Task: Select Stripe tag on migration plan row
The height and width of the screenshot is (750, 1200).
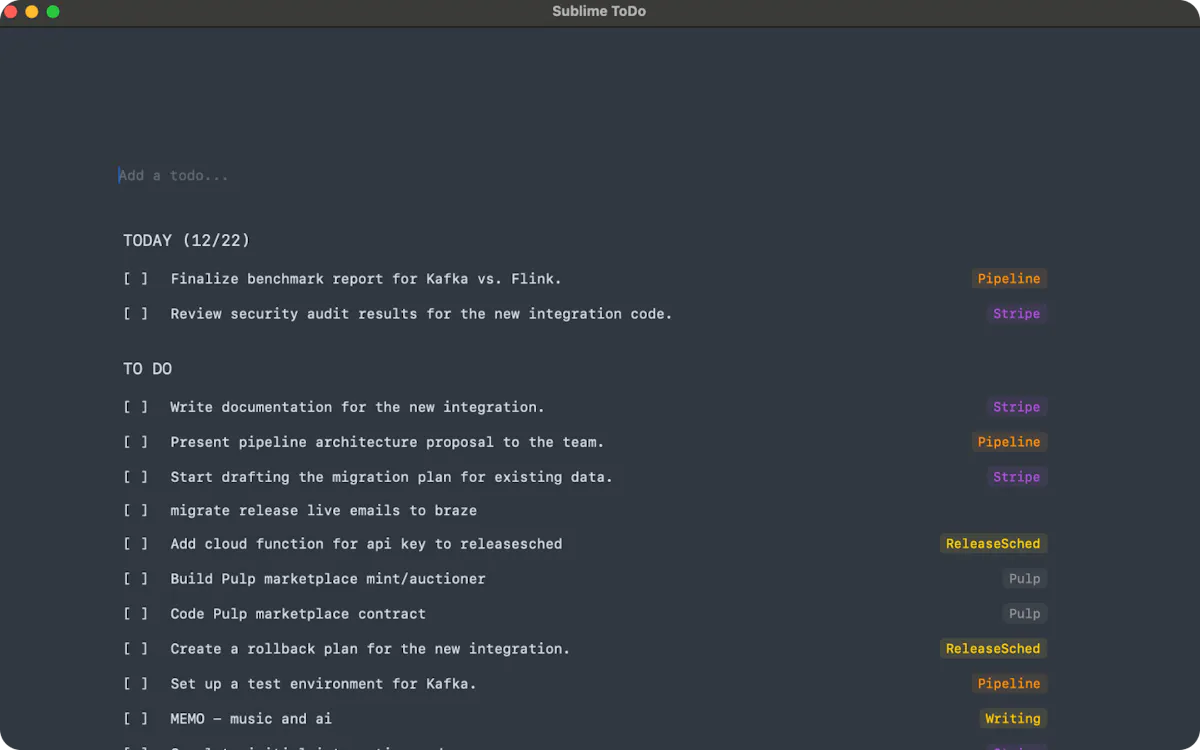Action: click(1017, 477)
